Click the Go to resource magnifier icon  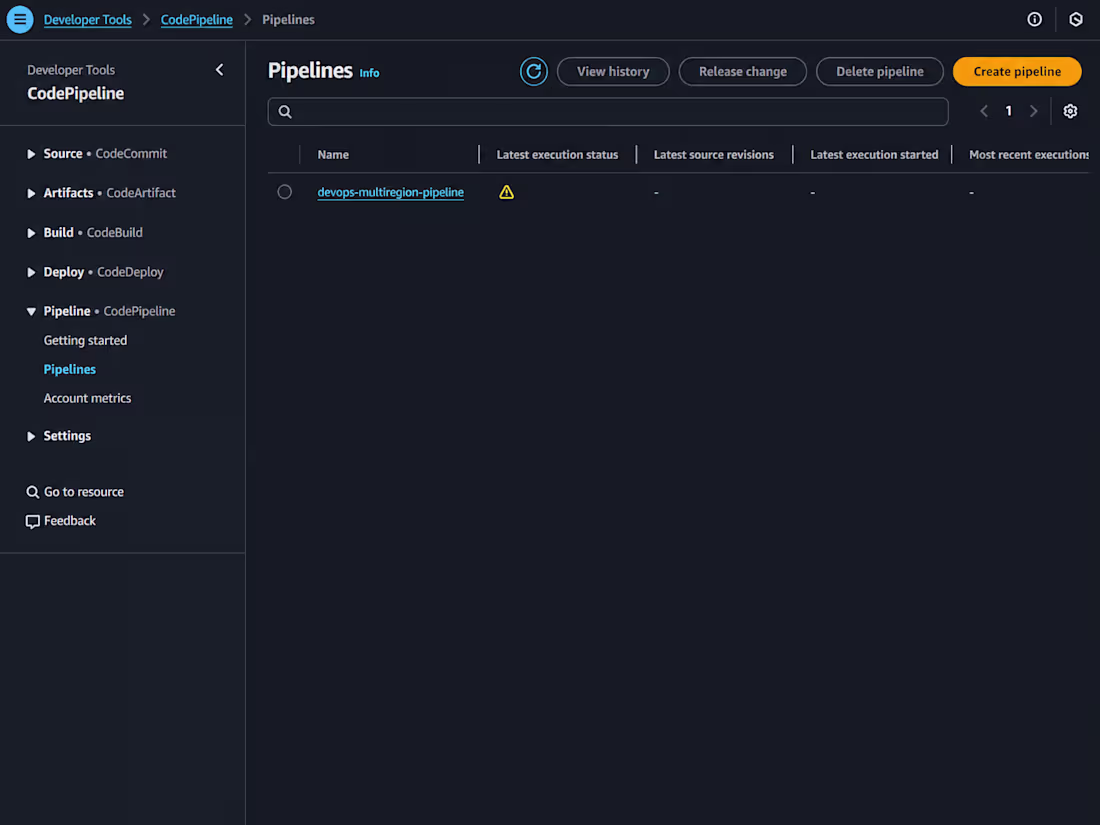[32, 492]
